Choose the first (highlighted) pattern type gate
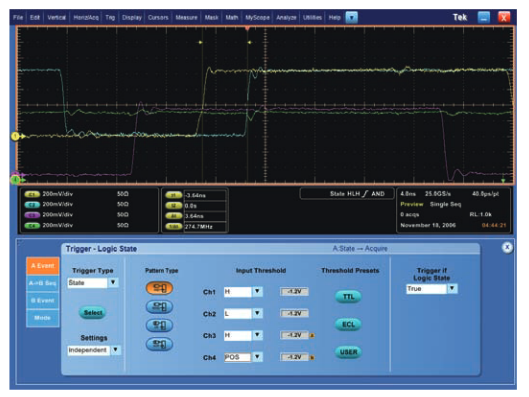The height and width of the screenshot is (397, 529). click(159, 288)
